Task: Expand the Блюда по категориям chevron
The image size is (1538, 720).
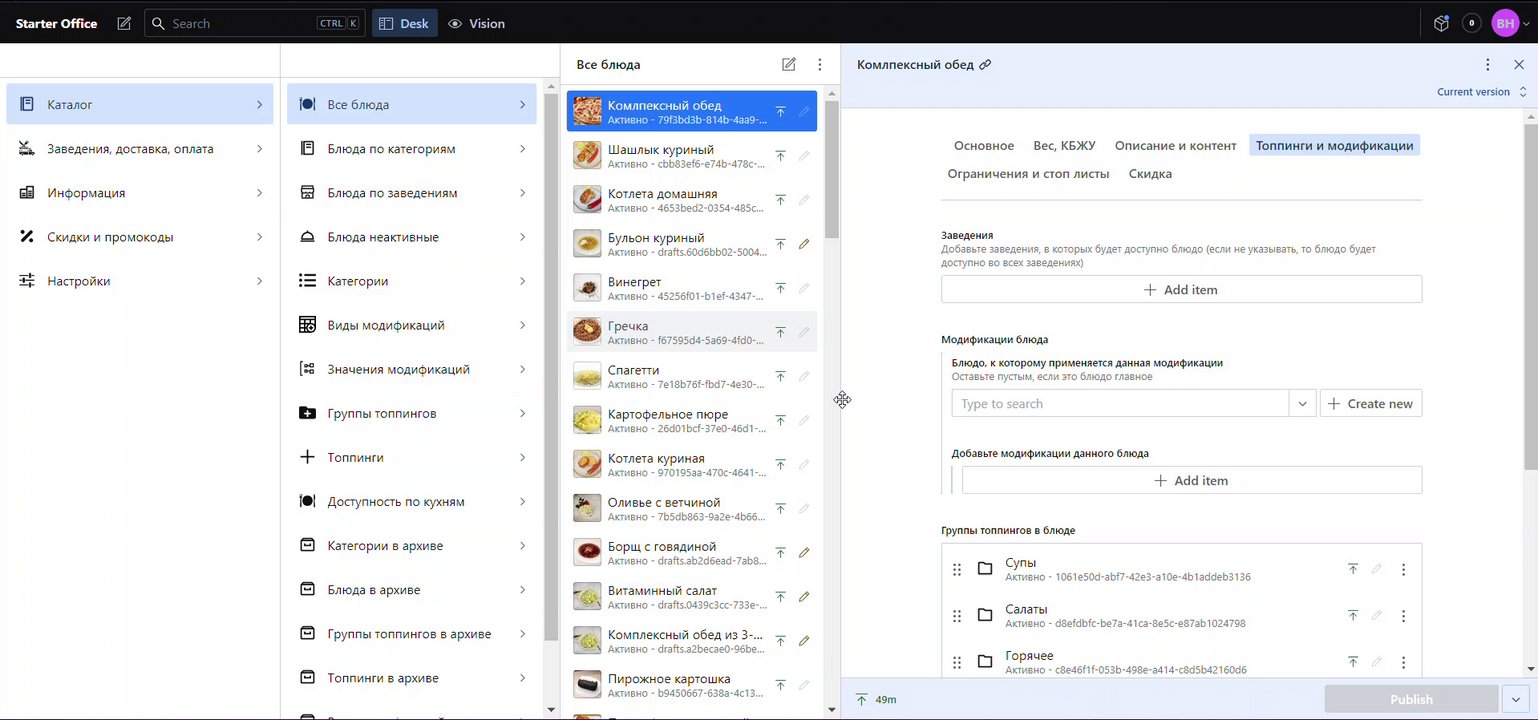Action: (x=522, y=149)
